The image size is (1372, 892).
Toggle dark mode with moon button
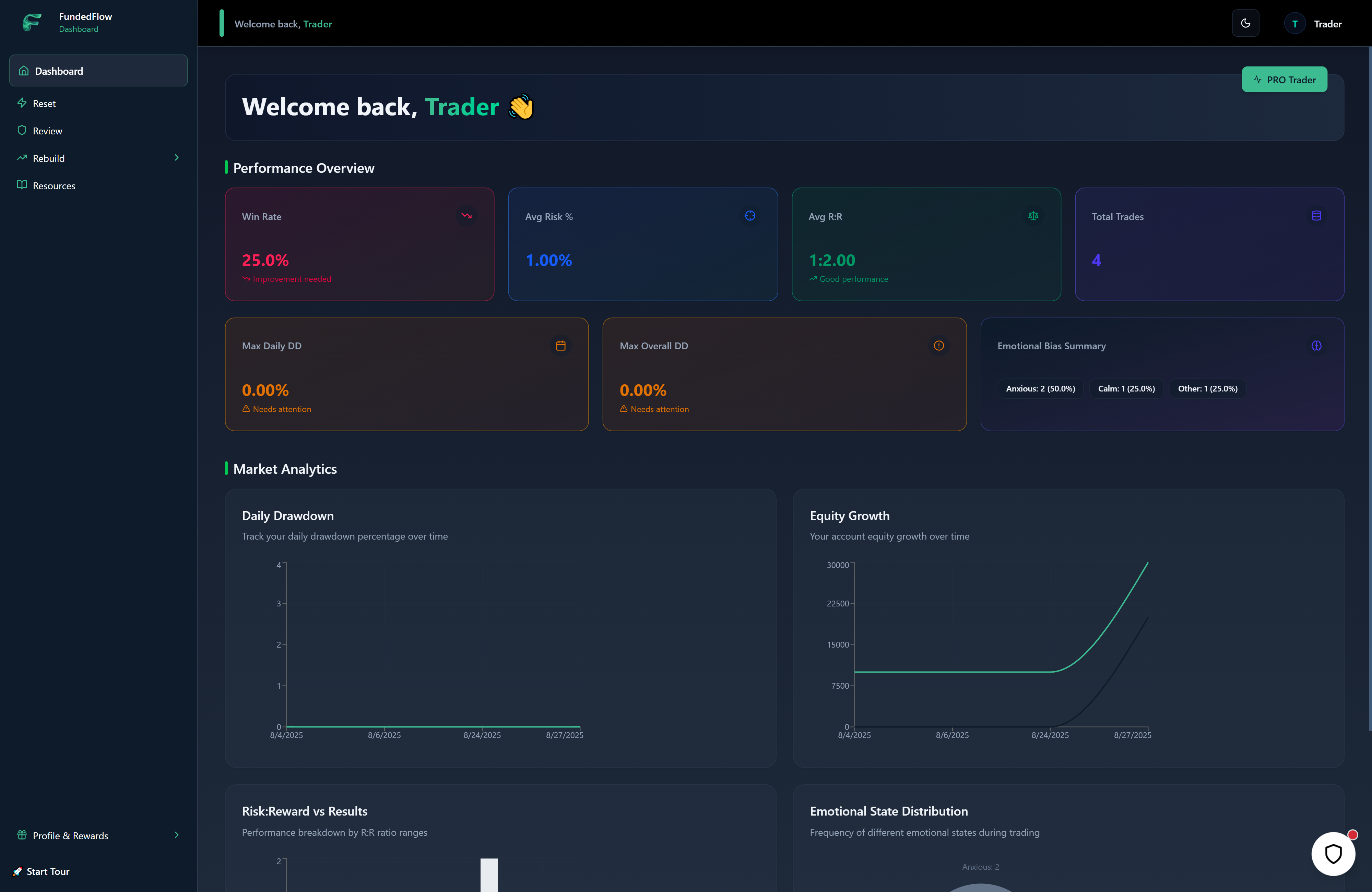pyautogui.click(x=1245, y=24)
